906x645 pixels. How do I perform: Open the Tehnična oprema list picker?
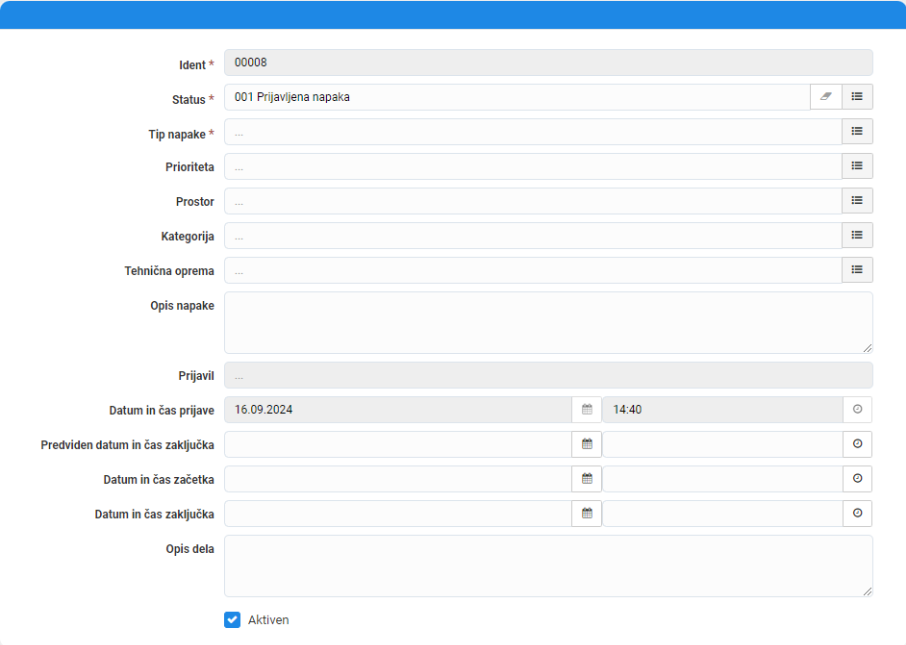point(857,270)
